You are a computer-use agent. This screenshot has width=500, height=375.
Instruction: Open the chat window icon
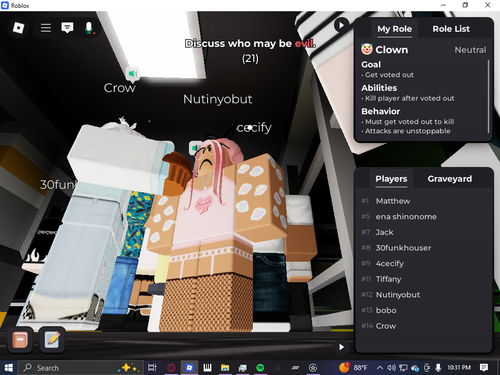[67, 28]
